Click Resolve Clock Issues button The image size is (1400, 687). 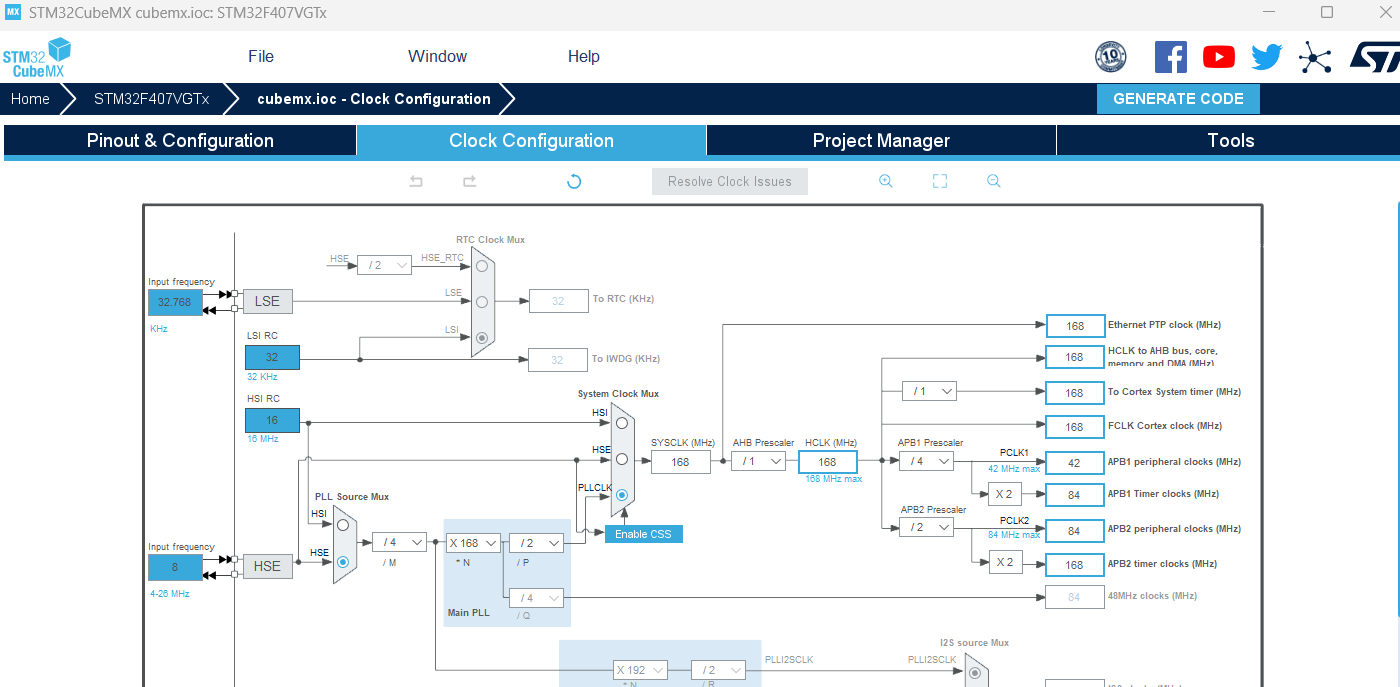[x=730, y=182]
